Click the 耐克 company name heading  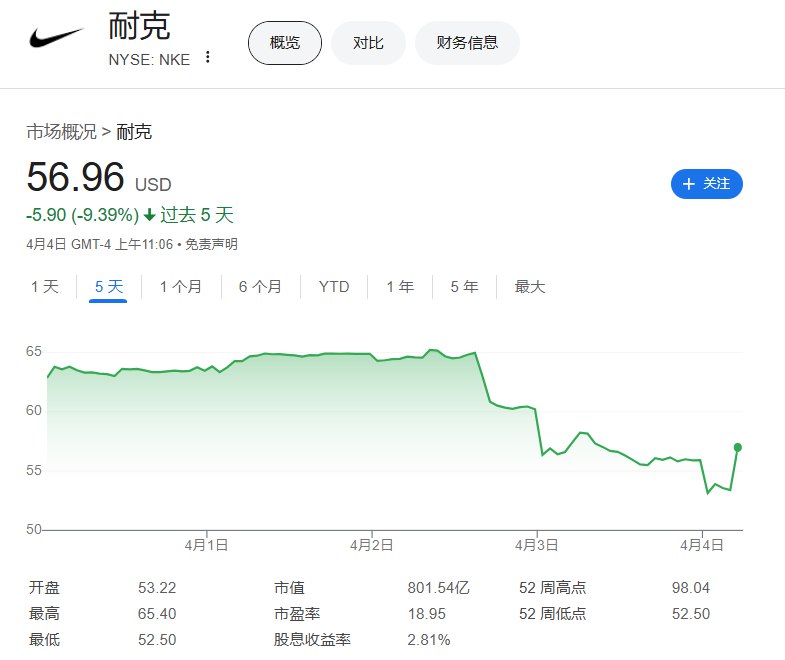140,26
